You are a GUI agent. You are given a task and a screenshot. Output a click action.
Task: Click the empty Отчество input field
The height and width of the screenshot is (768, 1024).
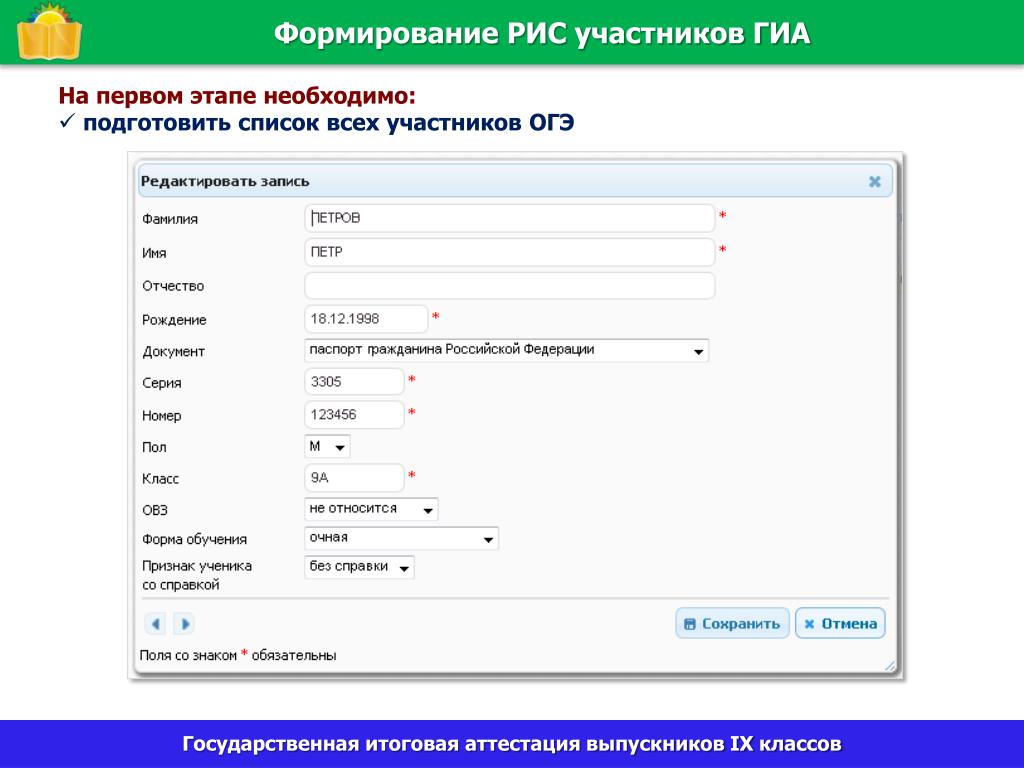(509, 286)
